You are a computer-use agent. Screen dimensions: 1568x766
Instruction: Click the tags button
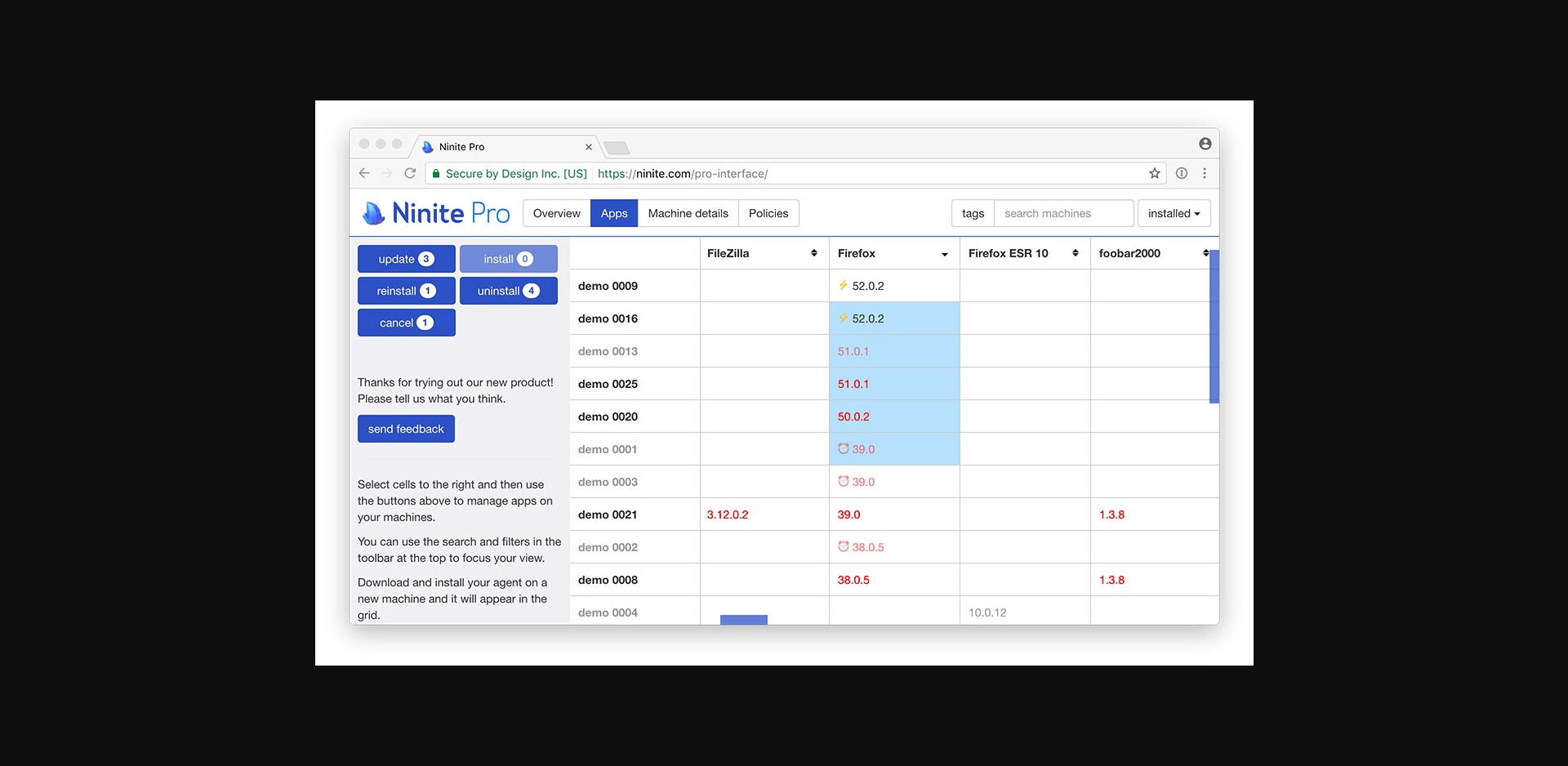point(973,213)
